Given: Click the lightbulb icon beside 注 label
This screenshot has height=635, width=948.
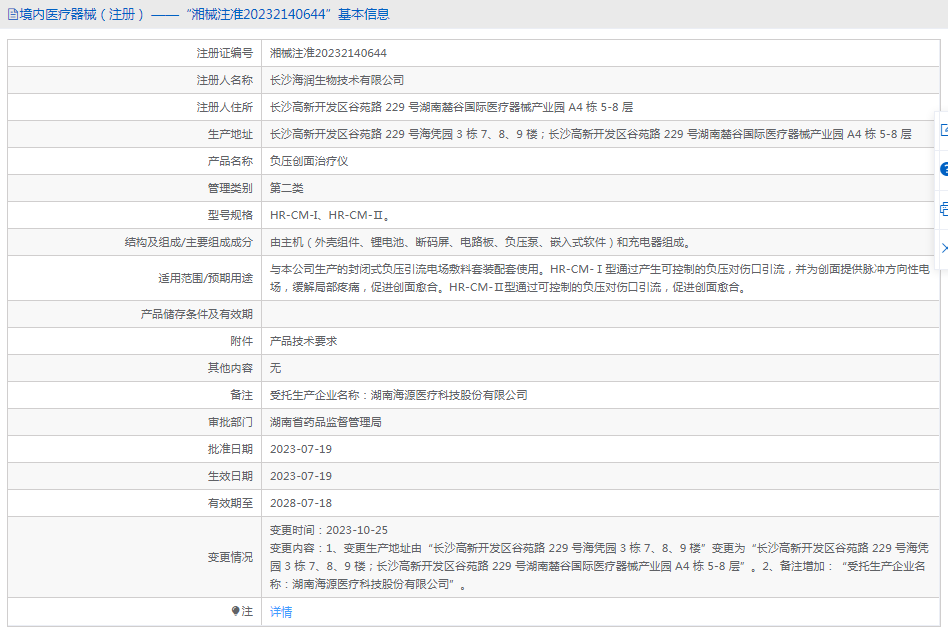Looking at the screenshot, I should 235,611.
